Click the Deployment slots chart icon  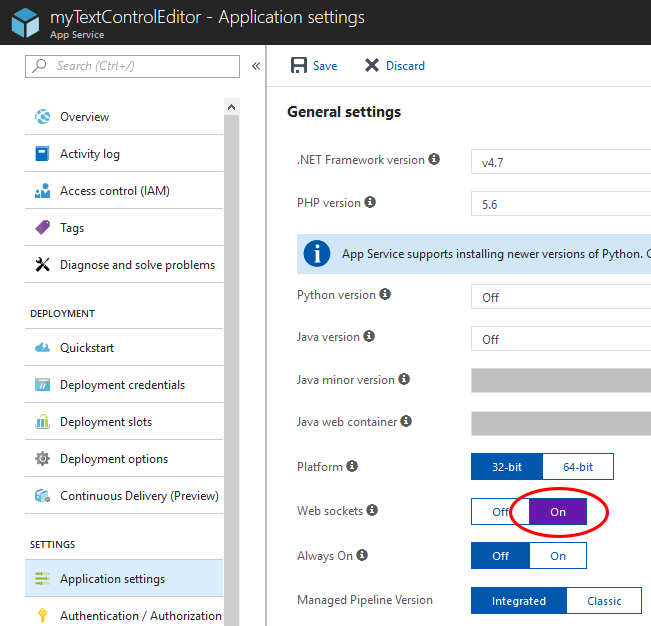42,421
